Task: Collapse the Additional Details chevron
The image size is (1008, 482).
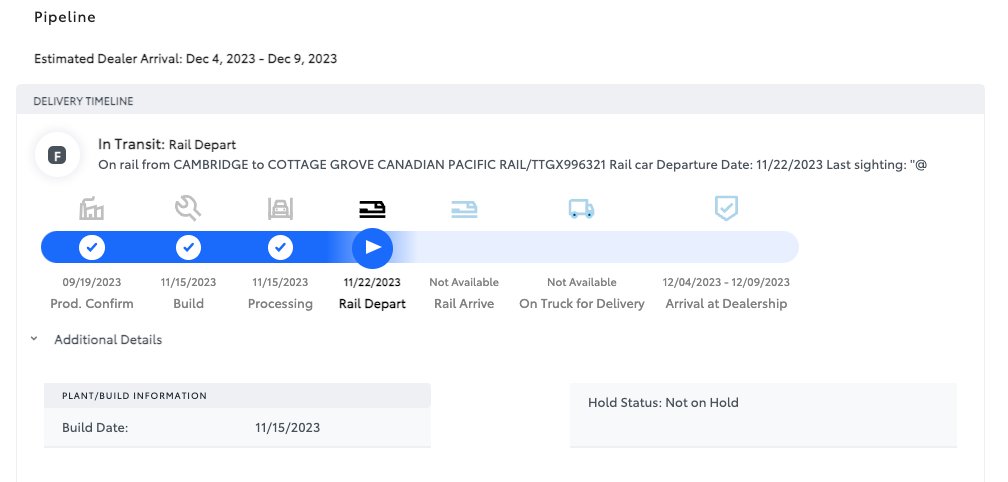Action: tap(34, 339)
